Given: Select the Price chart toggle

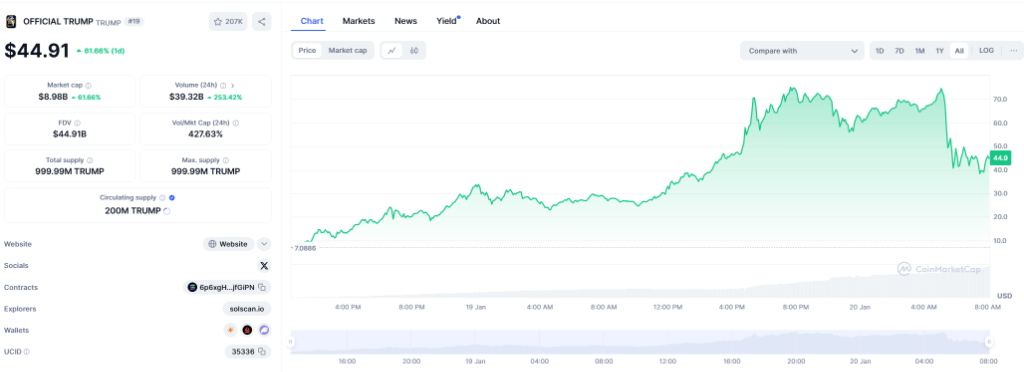Looking at the screenshot, I should tap(307, 50).
